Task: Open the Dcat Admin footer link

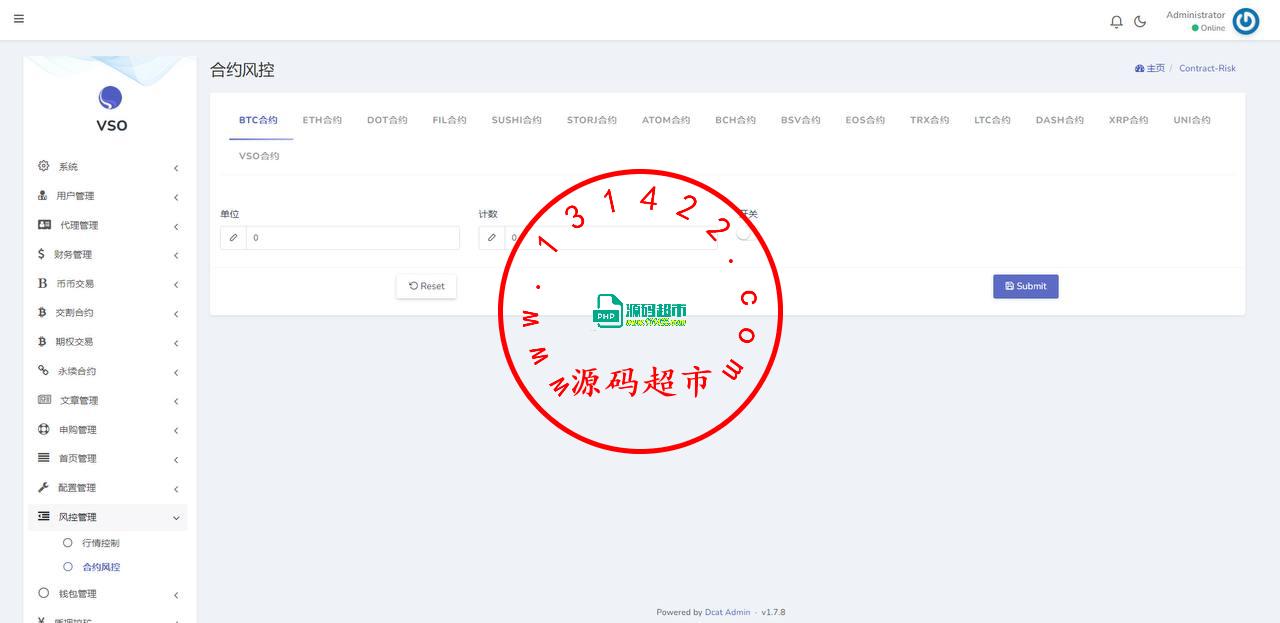Action: (727, 612)
